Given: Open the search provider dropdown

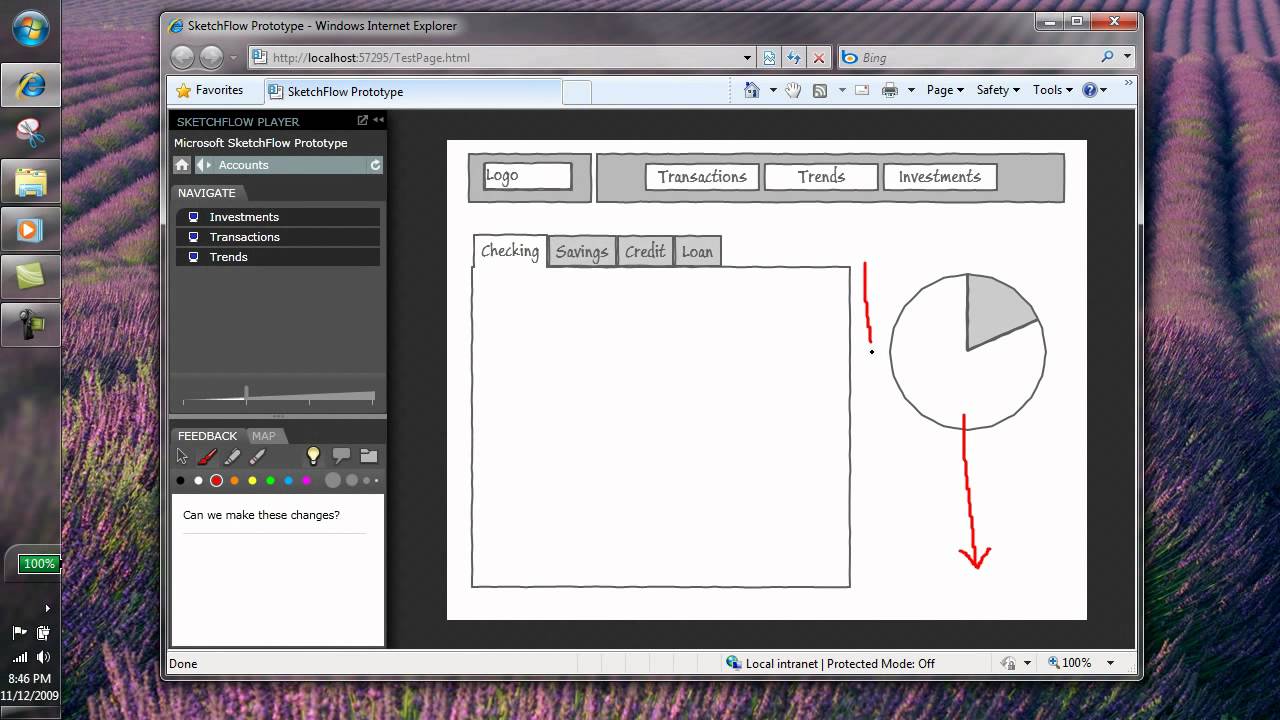Looking at the screenshot, I should (1127, 57).
